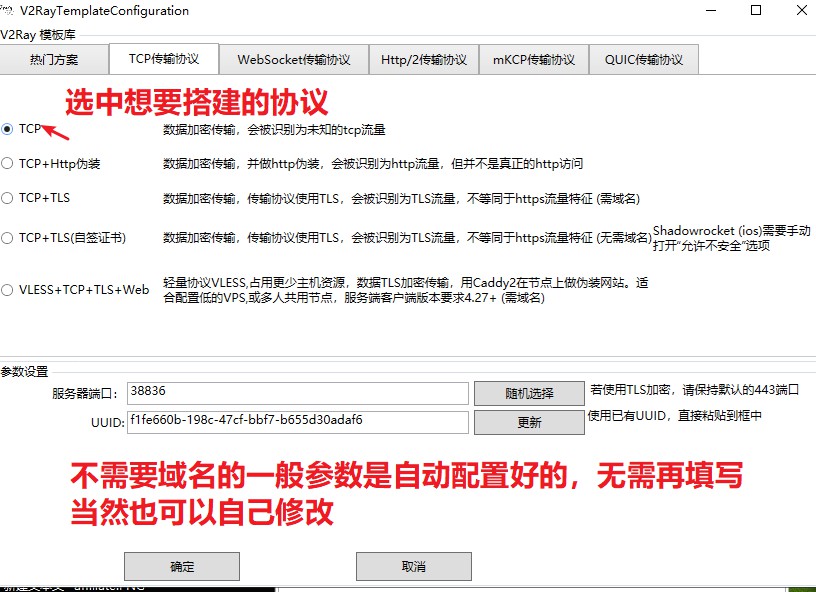
Task: Open the Http/2传输协议 tab
Action: 424,59
